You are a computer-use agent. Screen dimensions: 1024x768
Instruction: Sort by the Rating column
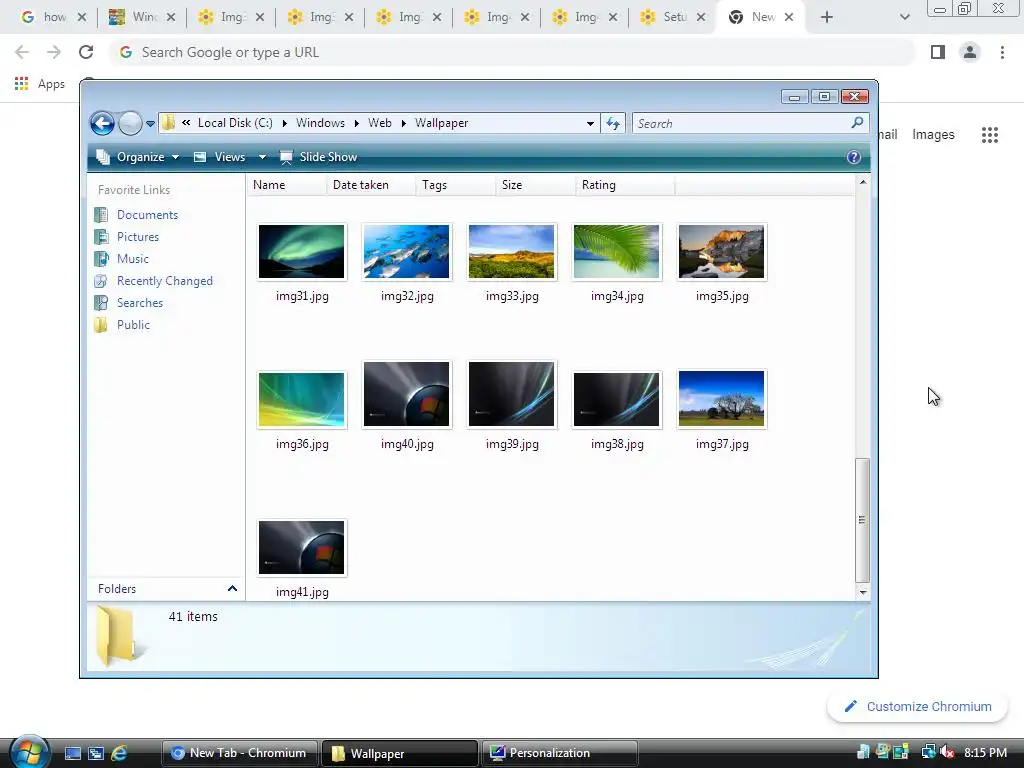point(625,185)
